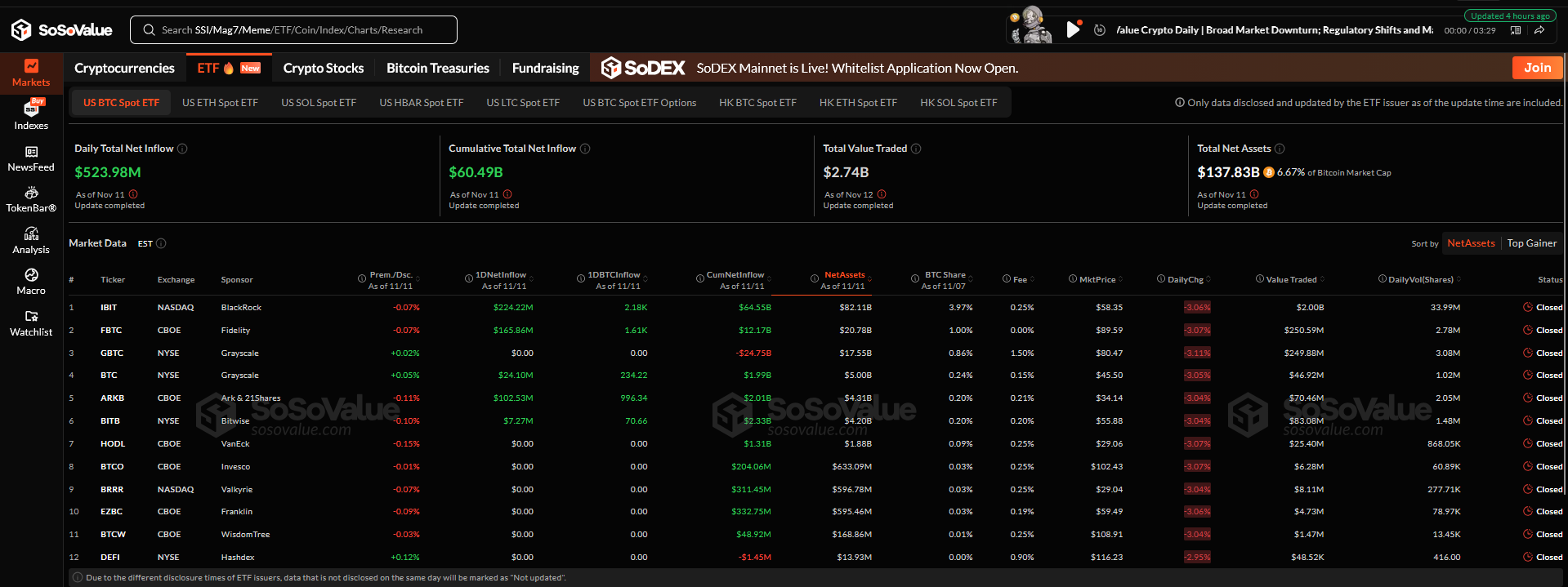Viewport: 1568px width, 587px height.
Task: Play the Crypto Daily audio briefing
Action: pos(1073,30)
